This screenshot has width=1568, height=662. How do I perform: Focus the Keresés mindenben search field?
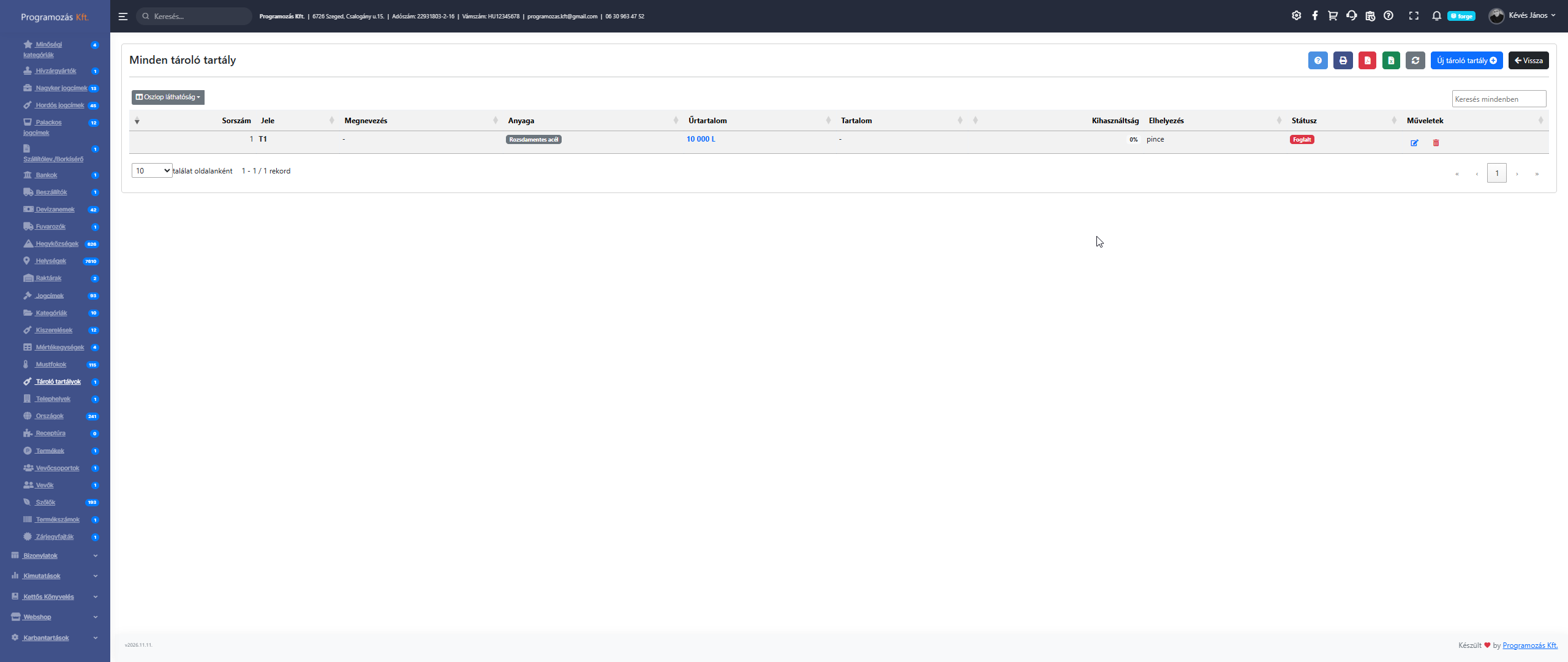pos(1498,99)
